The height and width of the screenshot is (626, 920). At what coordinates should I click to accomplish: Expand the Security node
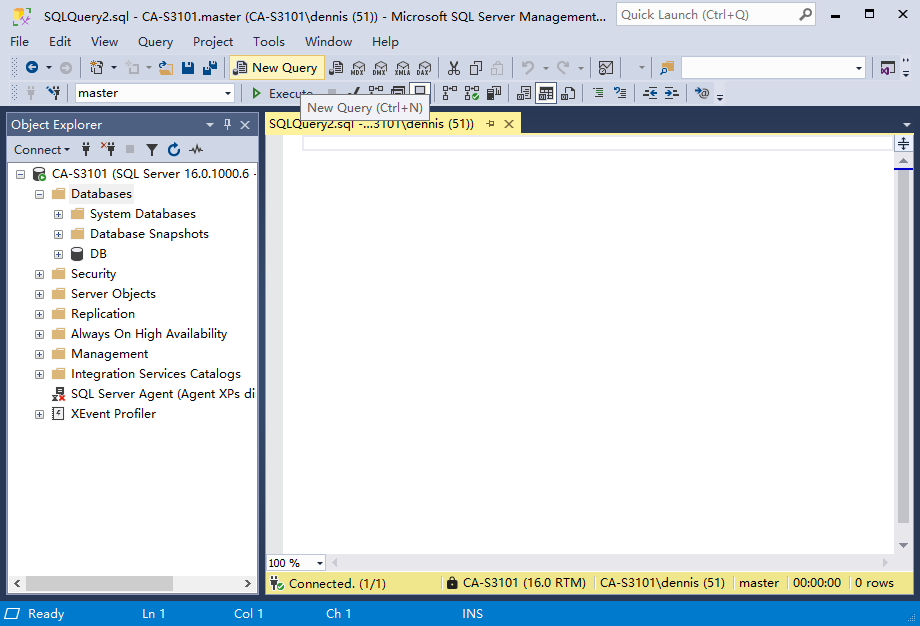tap(39, 274)
